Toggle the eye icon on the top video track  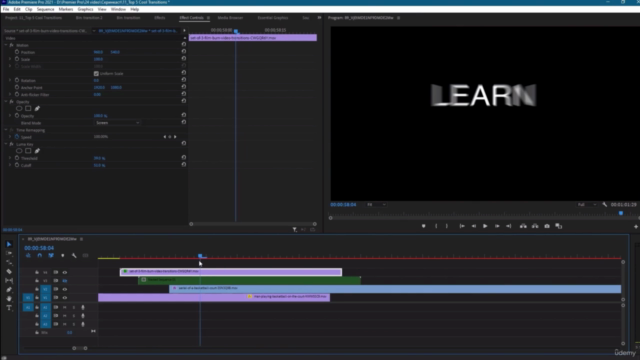click(64, 272)
